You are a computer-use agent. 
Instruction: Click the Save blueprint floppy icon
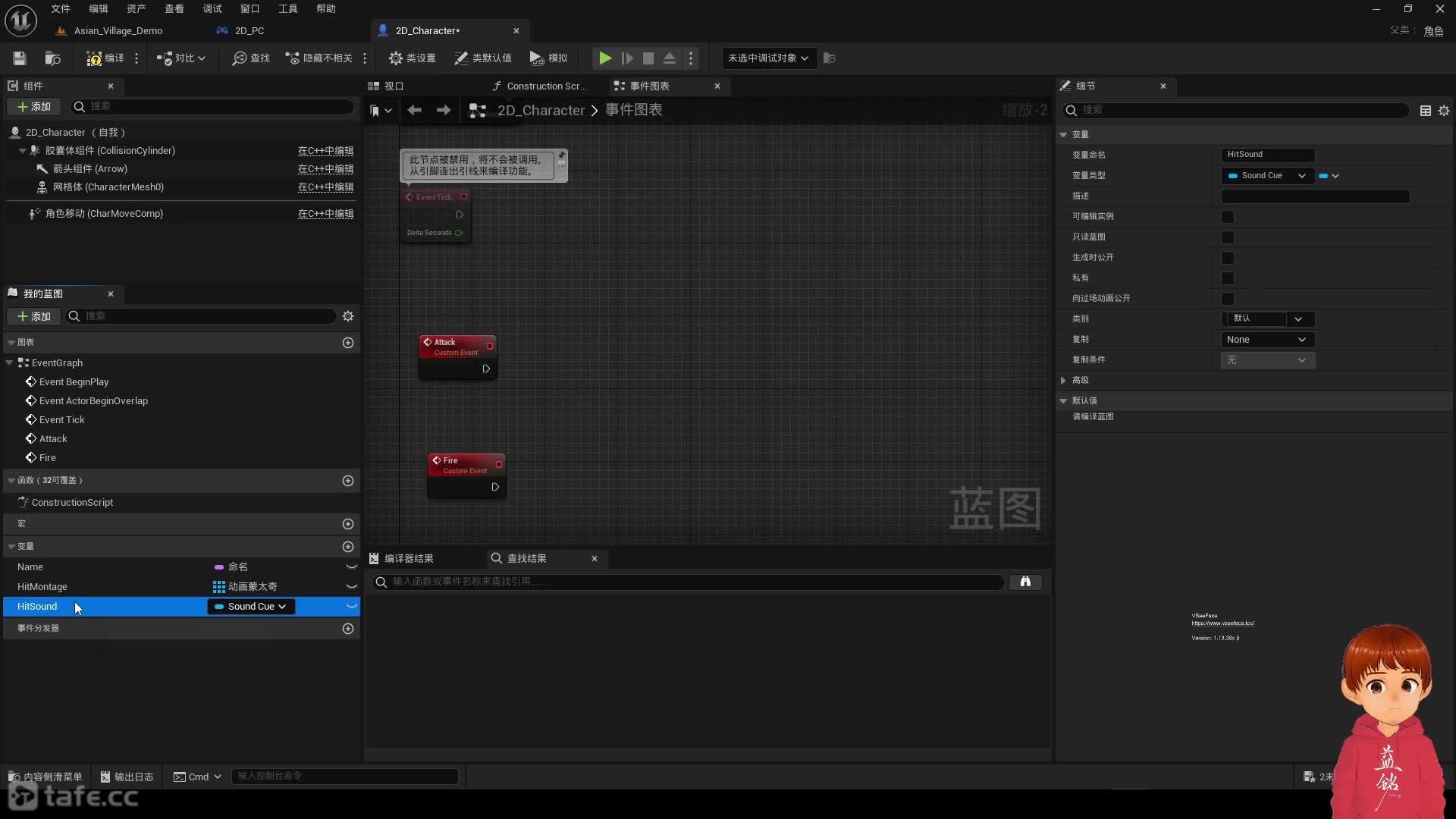click(x=20, y=58)
